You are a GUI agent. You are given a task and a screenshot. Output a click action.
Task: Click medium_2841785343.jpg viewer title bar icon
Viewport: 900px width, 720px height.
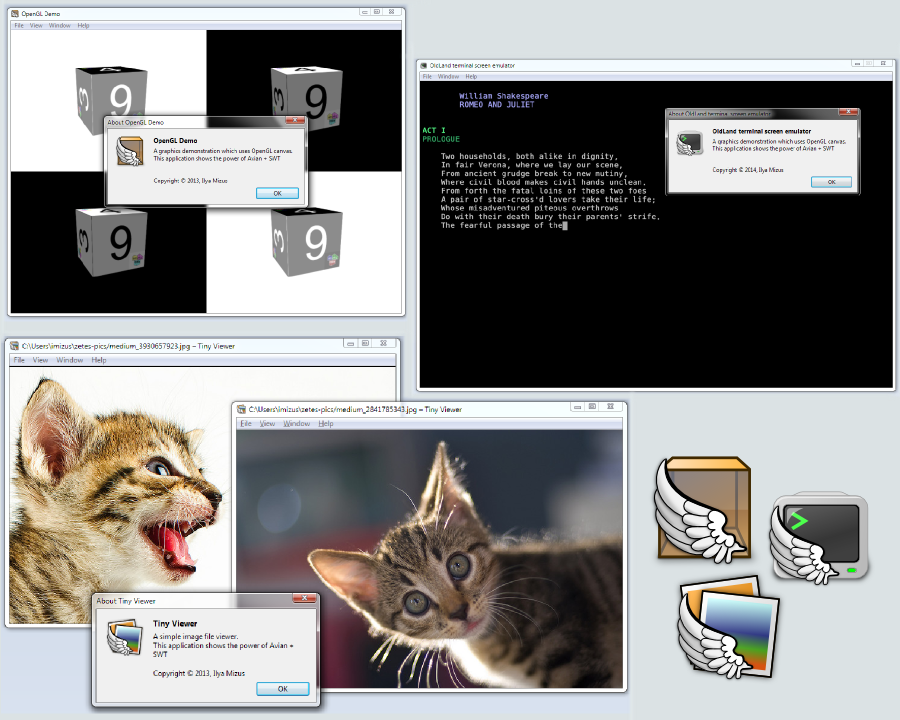[x=242, y=409]
